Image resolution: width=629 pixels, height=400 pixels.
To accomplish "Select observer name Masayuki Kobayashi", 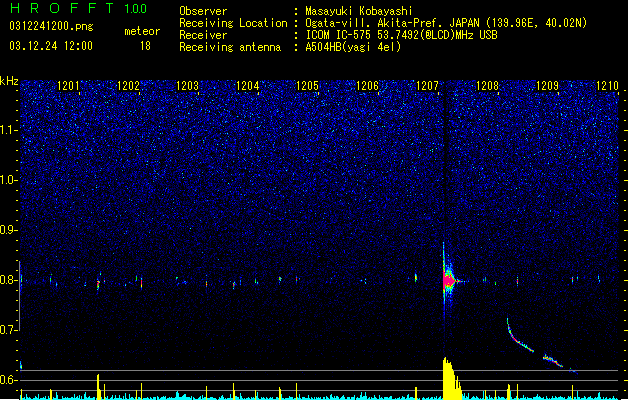I will click(x=359, y=11).
